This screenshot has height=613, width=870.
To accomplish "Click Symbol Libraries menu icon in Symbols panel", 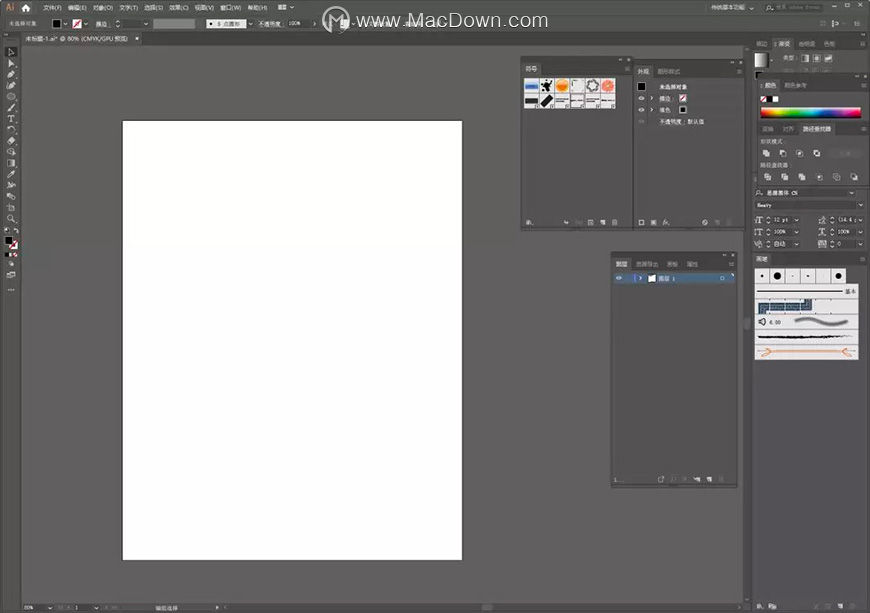I will (529, 222).
